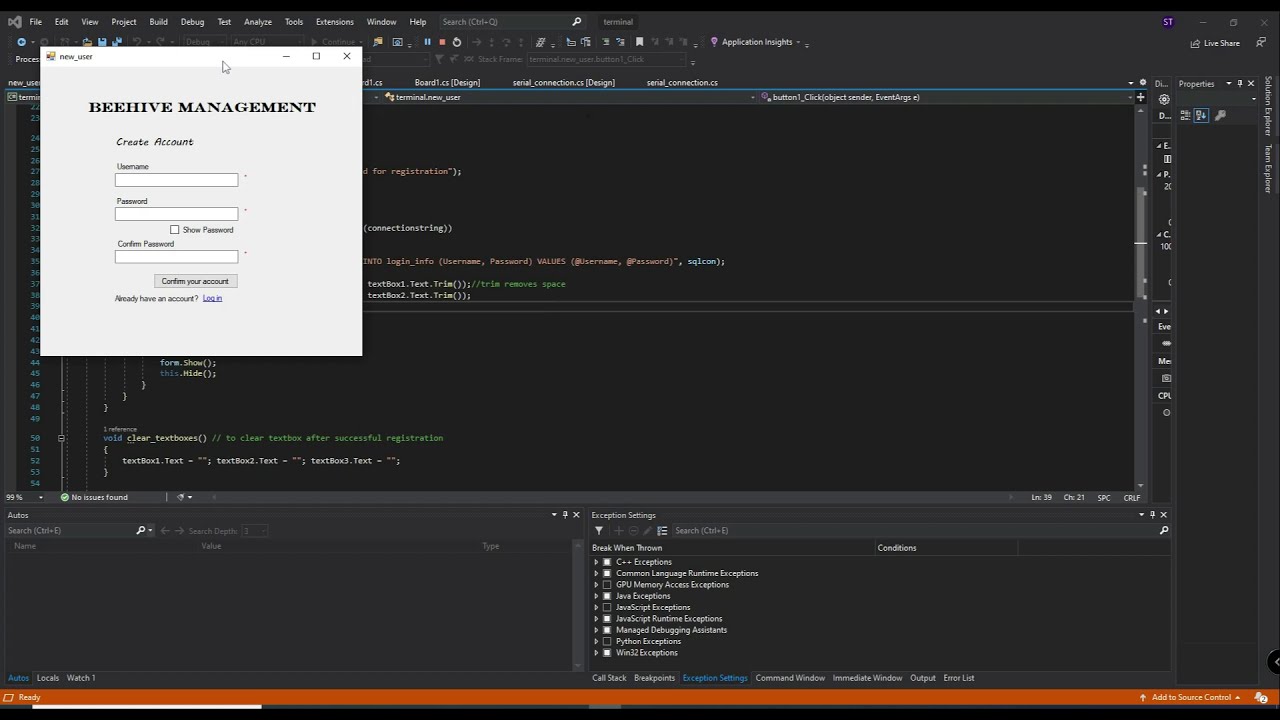Viewport: 1280px width, 720px height.
Task: Open the Call Stack tab
Action: (x=609, y=678)
